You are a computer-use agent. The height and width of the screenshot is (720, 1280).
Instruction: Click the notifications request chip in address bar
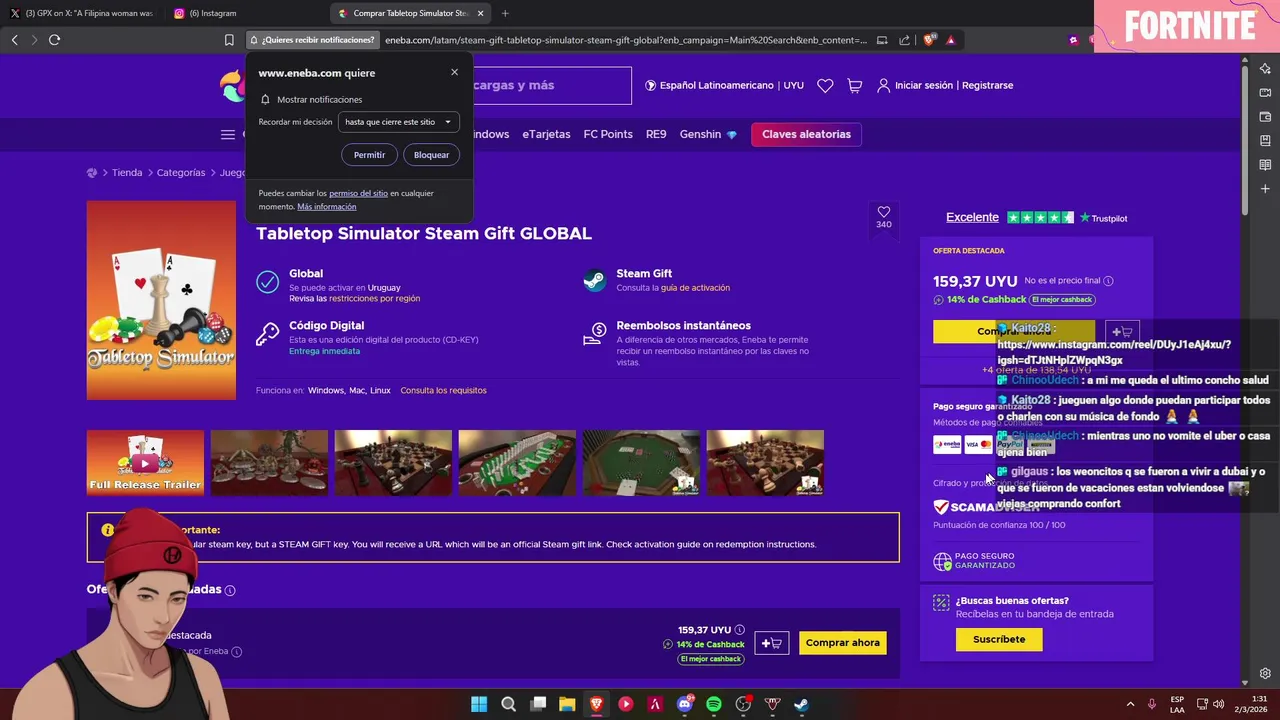coord(311,40)
